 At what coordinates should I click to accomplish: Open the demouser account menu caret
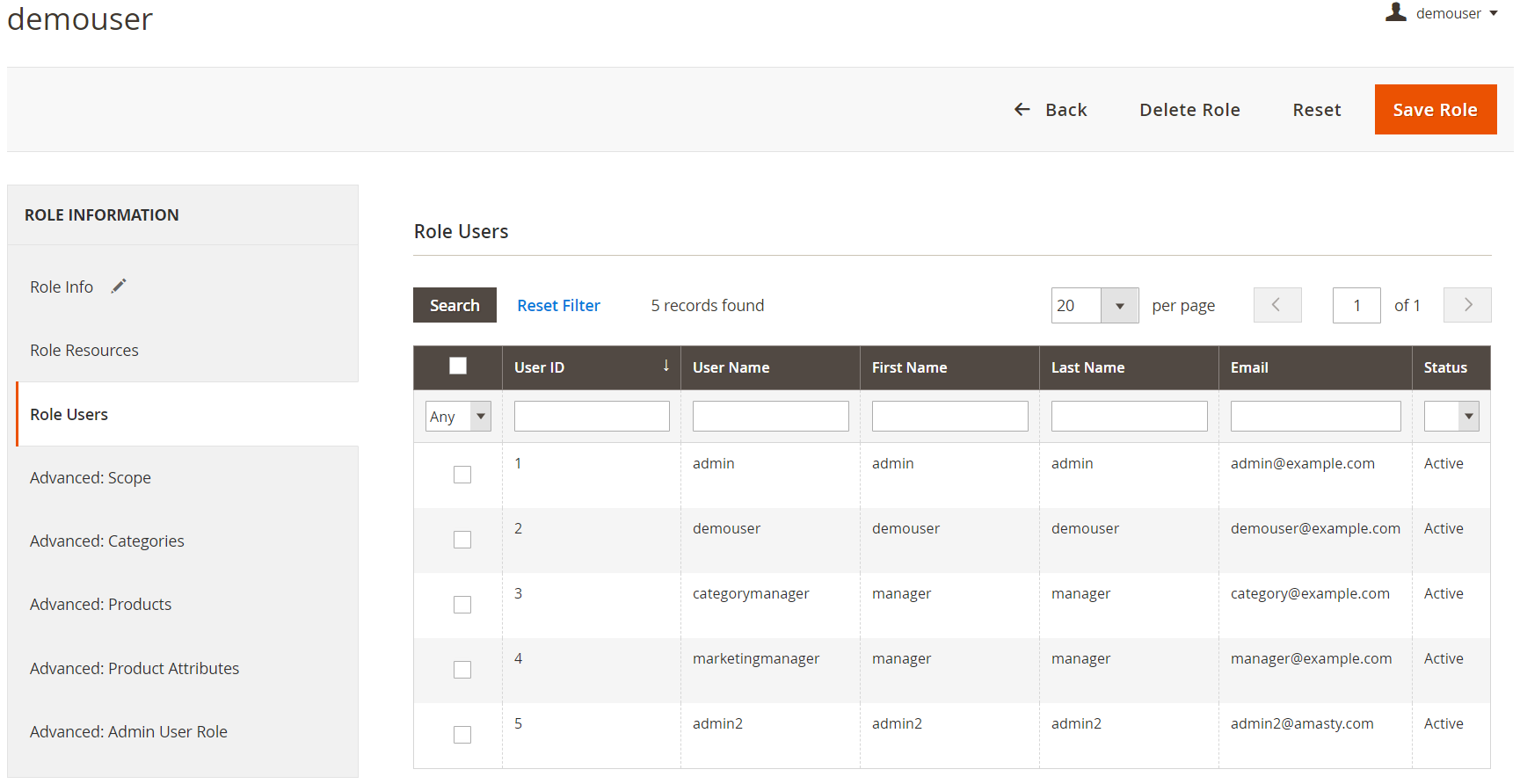point(1494,13)
